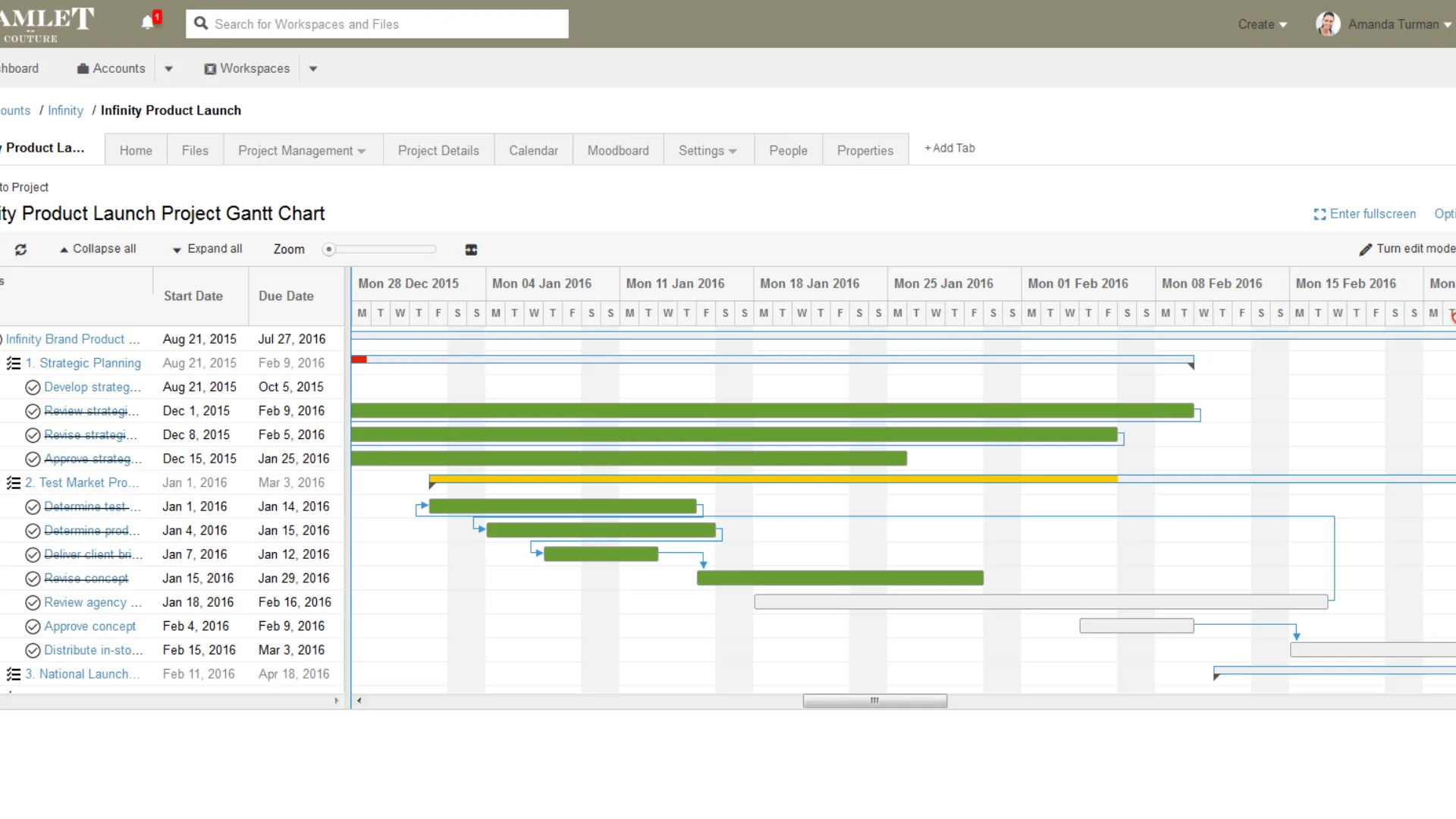Click the Due Date column header
The height and width of the screenshot is (819, 1456).
point(286,297)
